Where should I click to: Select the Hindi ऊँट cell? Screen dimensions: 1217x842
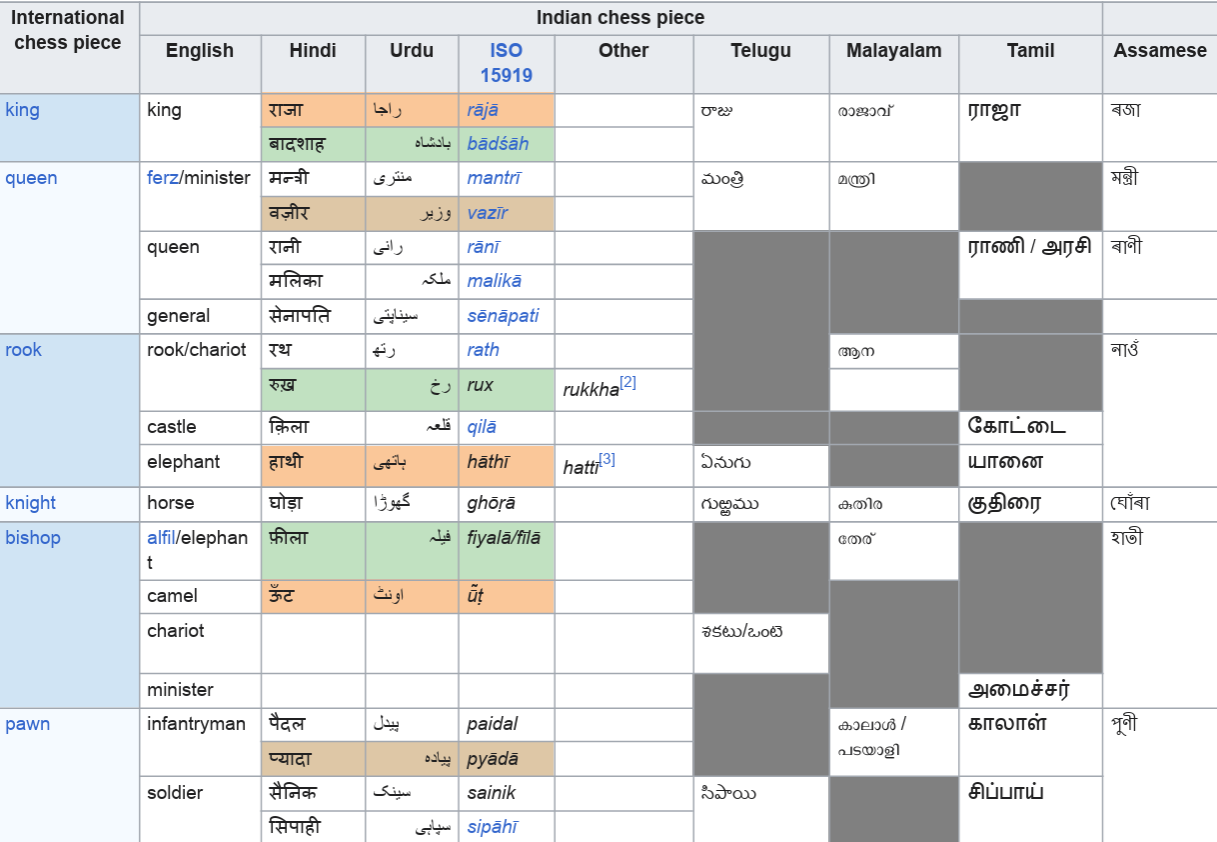click(x=313, y=596)
